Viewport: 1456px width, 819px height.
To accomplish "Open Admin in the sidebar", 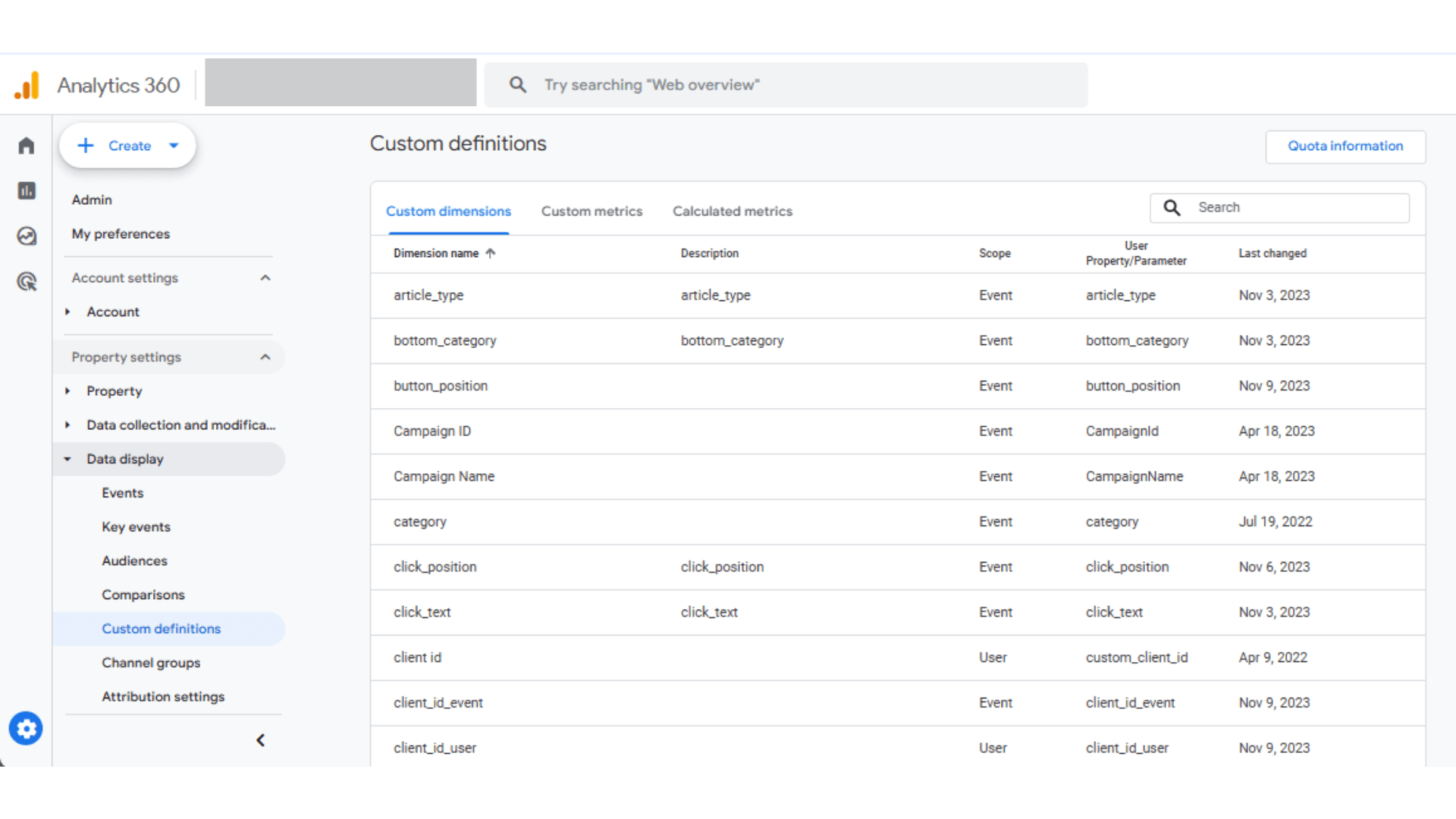I will coord(92,200).
